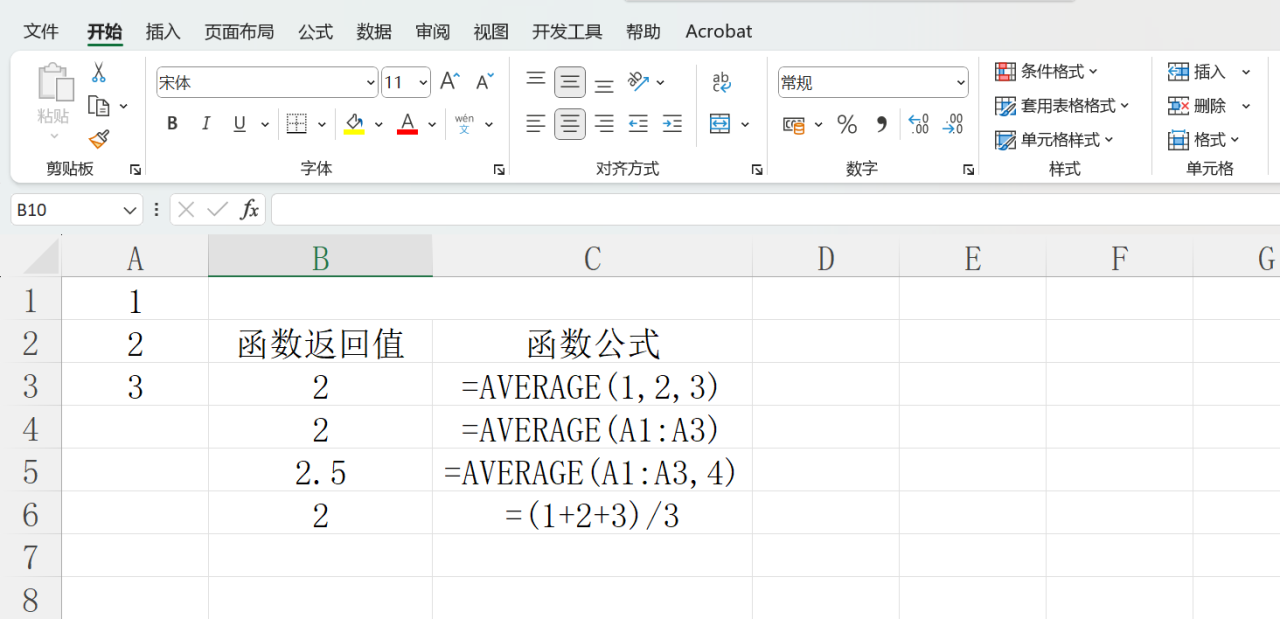Open the Acrobat tab
The image size is (1280, 619).
click(x=718, y=32)
